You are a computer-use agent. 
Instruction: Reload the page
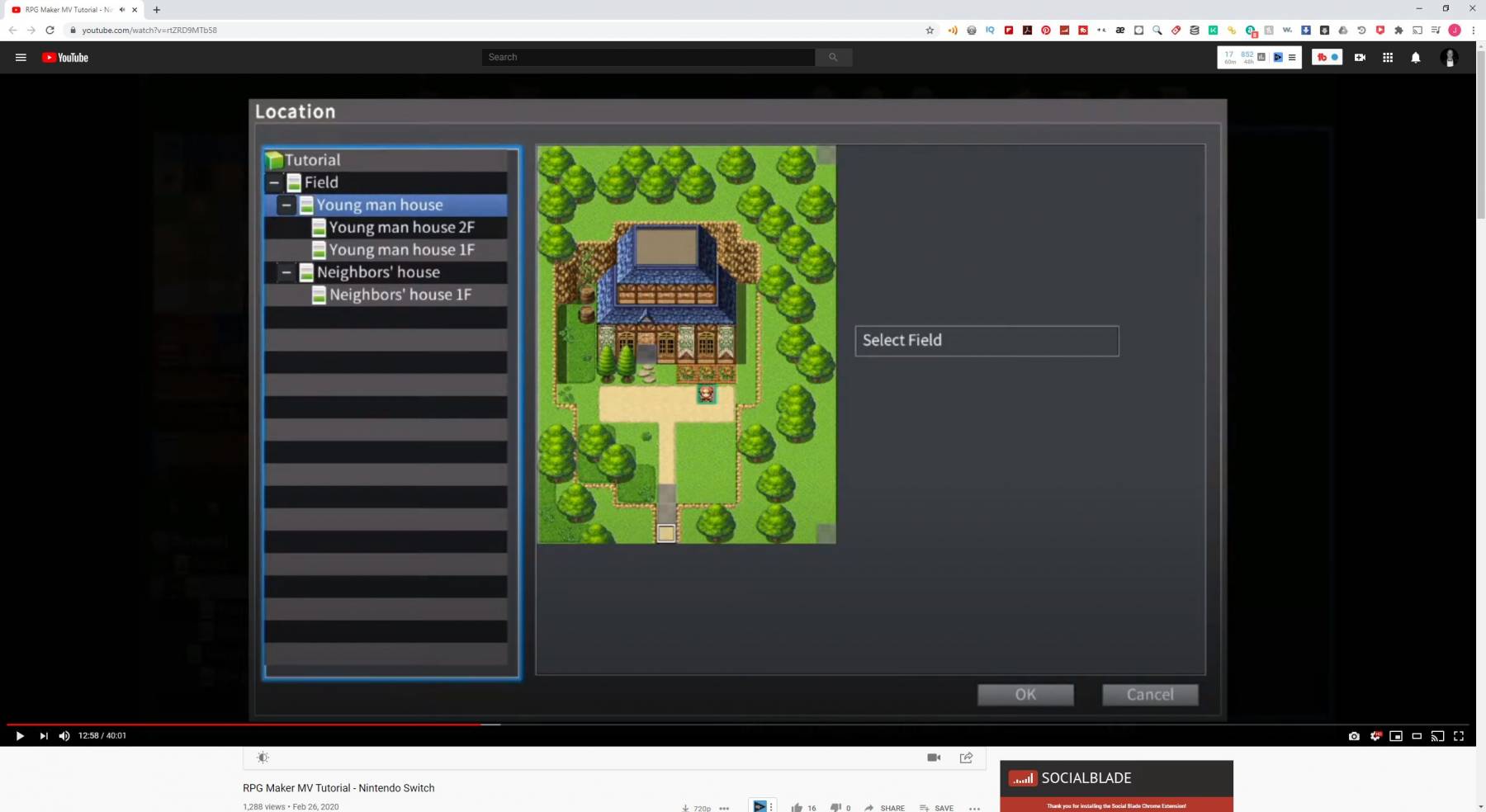coord(50,30)
